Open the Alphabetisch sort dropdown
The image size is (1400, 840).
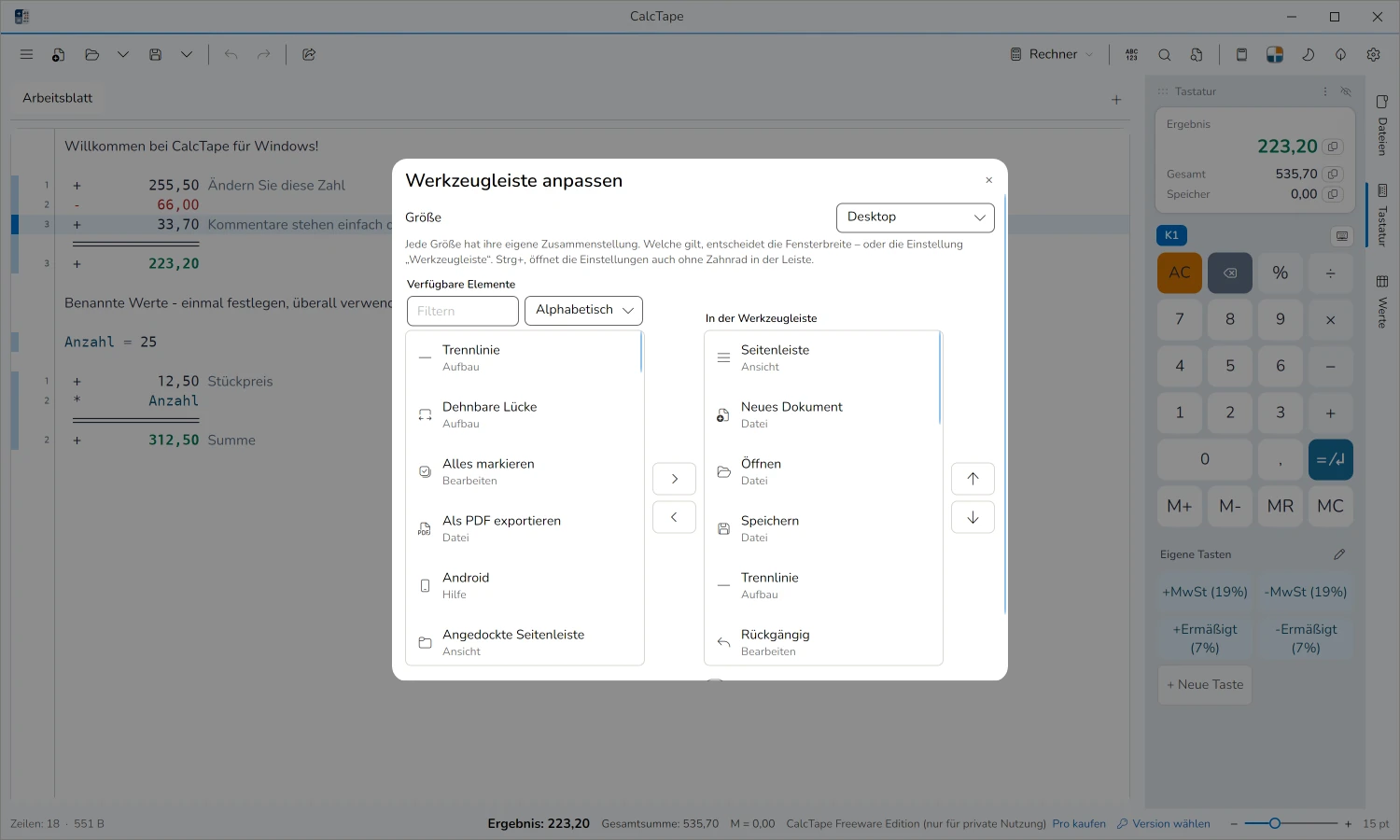tap(583, 310)
